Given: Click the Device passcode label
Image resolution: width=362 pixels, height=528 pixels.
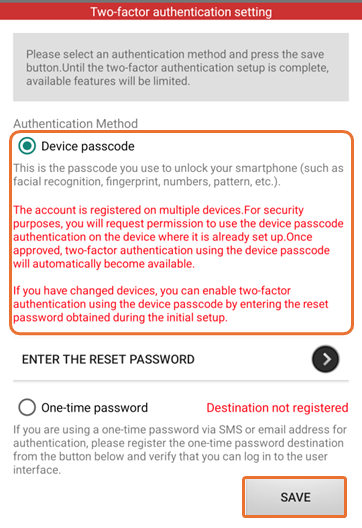Looking at the screenshot, I should (88, 146).
